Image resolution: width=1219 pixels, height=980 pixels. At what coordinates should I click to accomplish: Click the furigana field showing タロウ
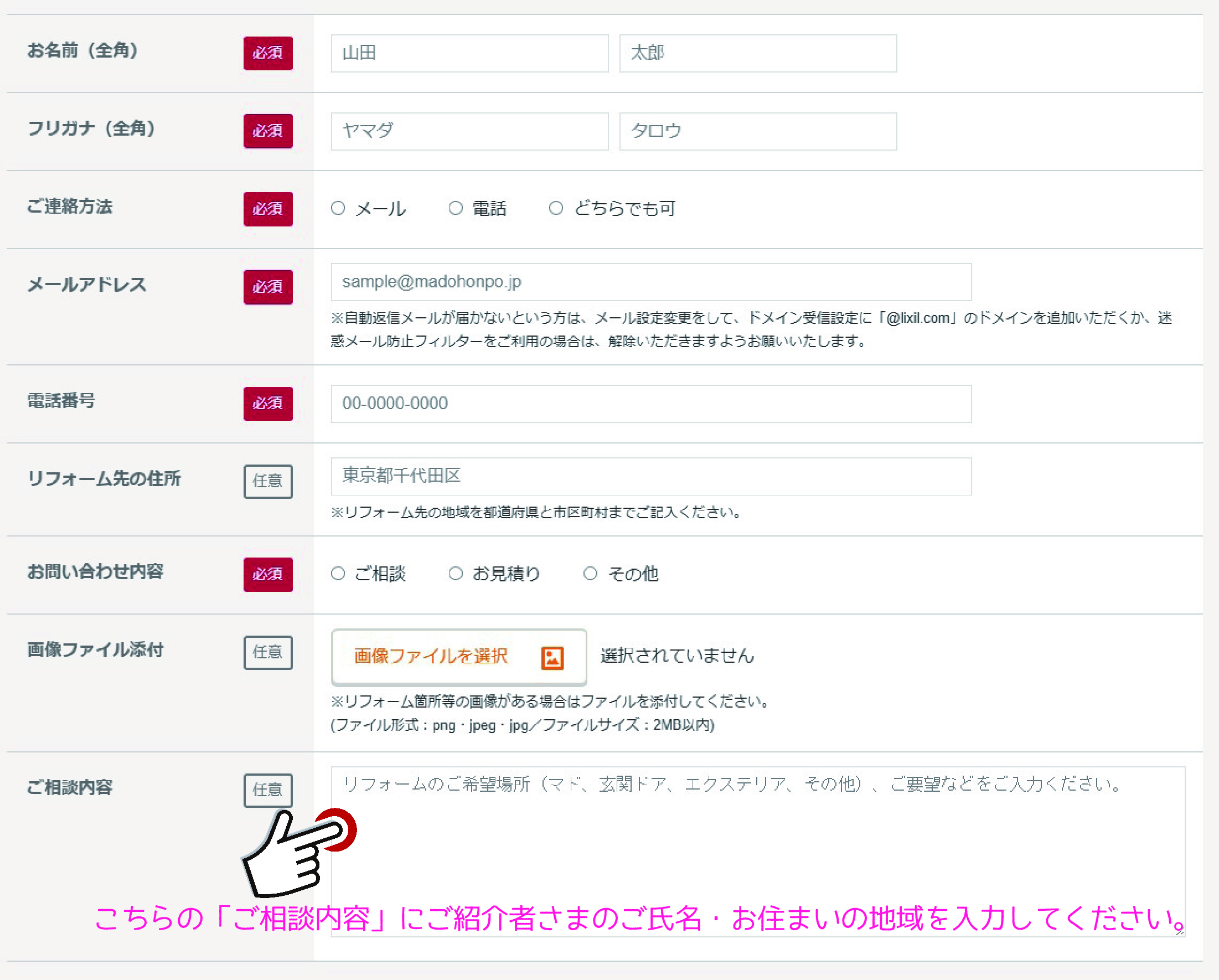coord(758,131)
